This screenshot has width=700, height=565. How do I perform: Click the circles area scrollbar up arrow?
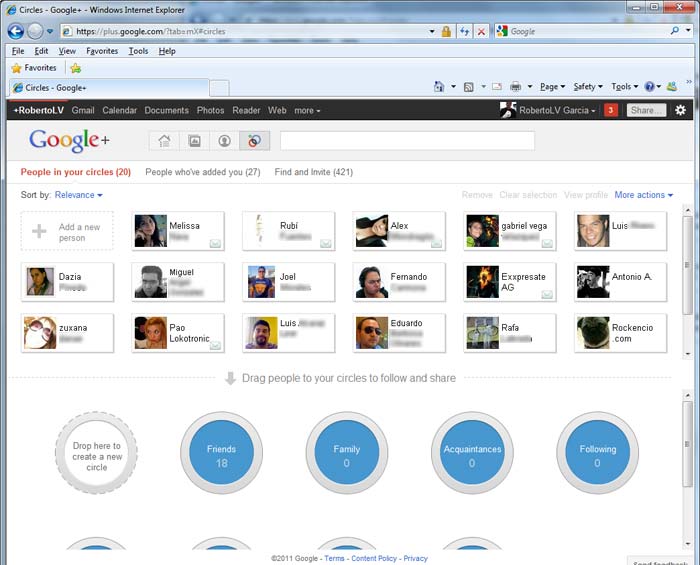(688, 395)
